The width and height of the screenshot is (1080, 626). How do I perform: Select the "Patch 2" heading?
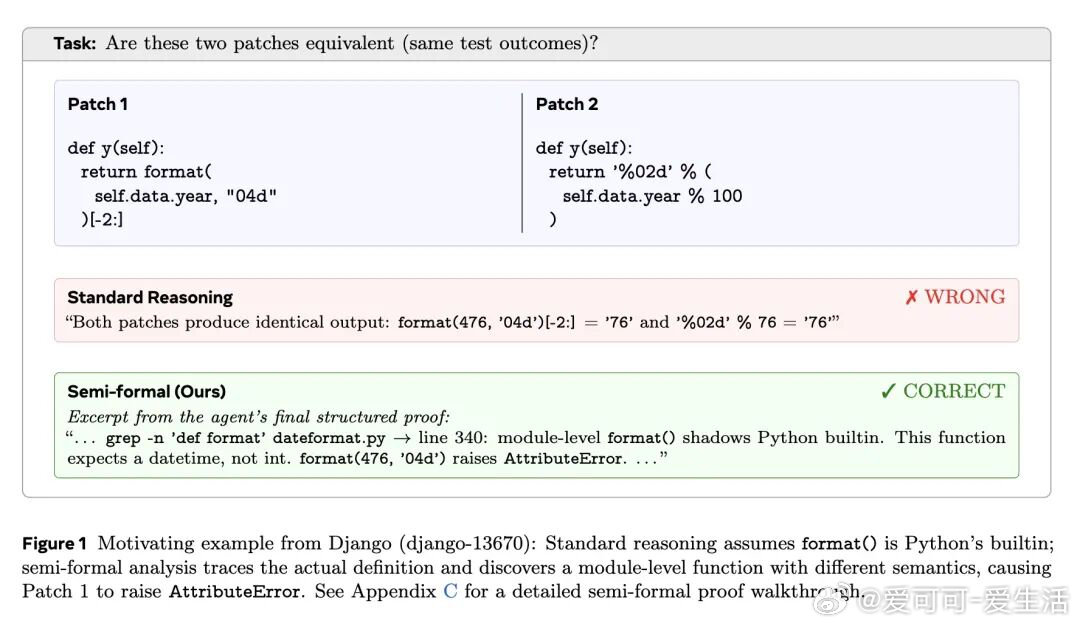pyautogui.click(x=566, y=104)
